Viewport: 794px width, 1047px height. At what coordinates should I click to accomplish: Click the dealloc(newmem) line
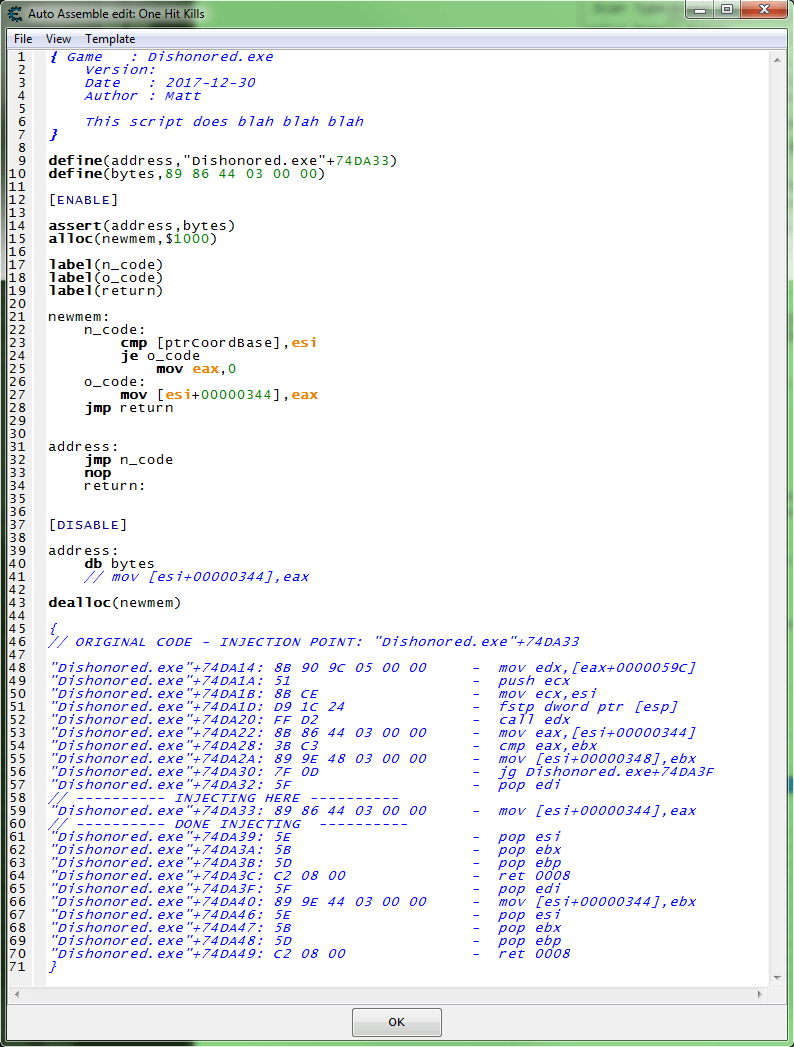[x=114, y=603]
